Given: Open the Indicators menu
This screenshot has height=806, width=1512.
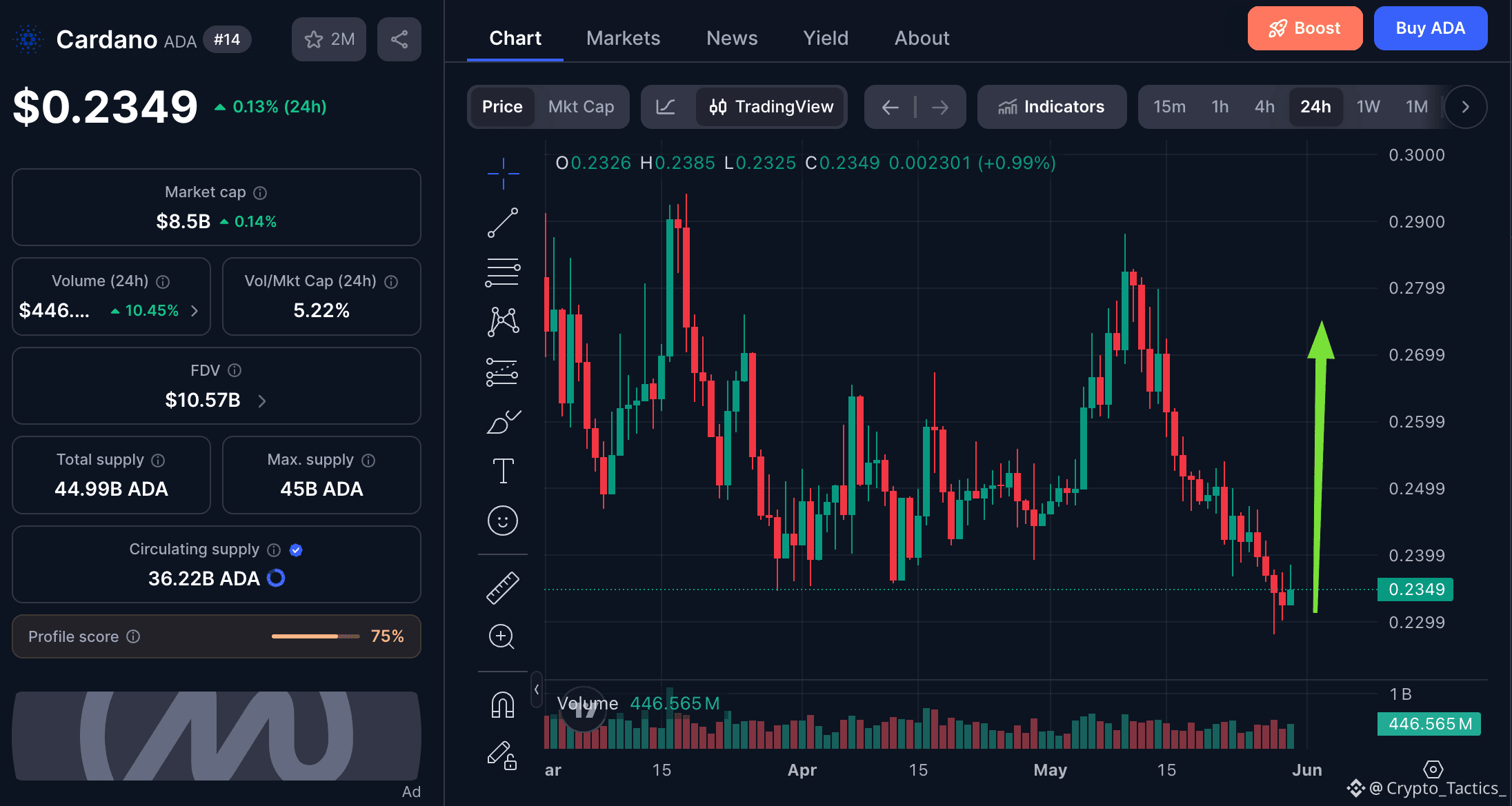Looking at the screenshot, I should (1052, 107).
